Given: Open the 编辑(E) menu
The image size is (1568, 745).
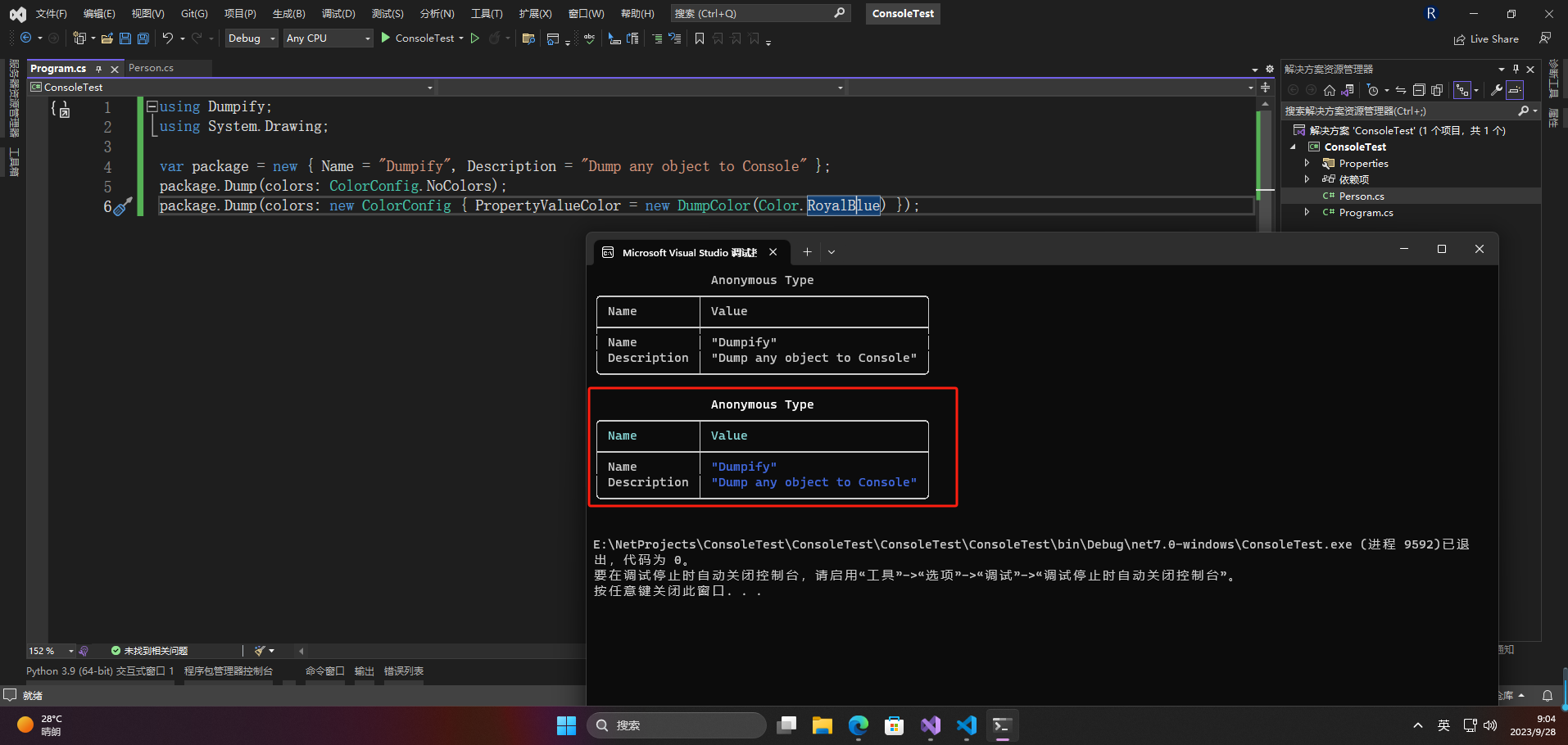Looking at the screenshot, I should [99, 14].
